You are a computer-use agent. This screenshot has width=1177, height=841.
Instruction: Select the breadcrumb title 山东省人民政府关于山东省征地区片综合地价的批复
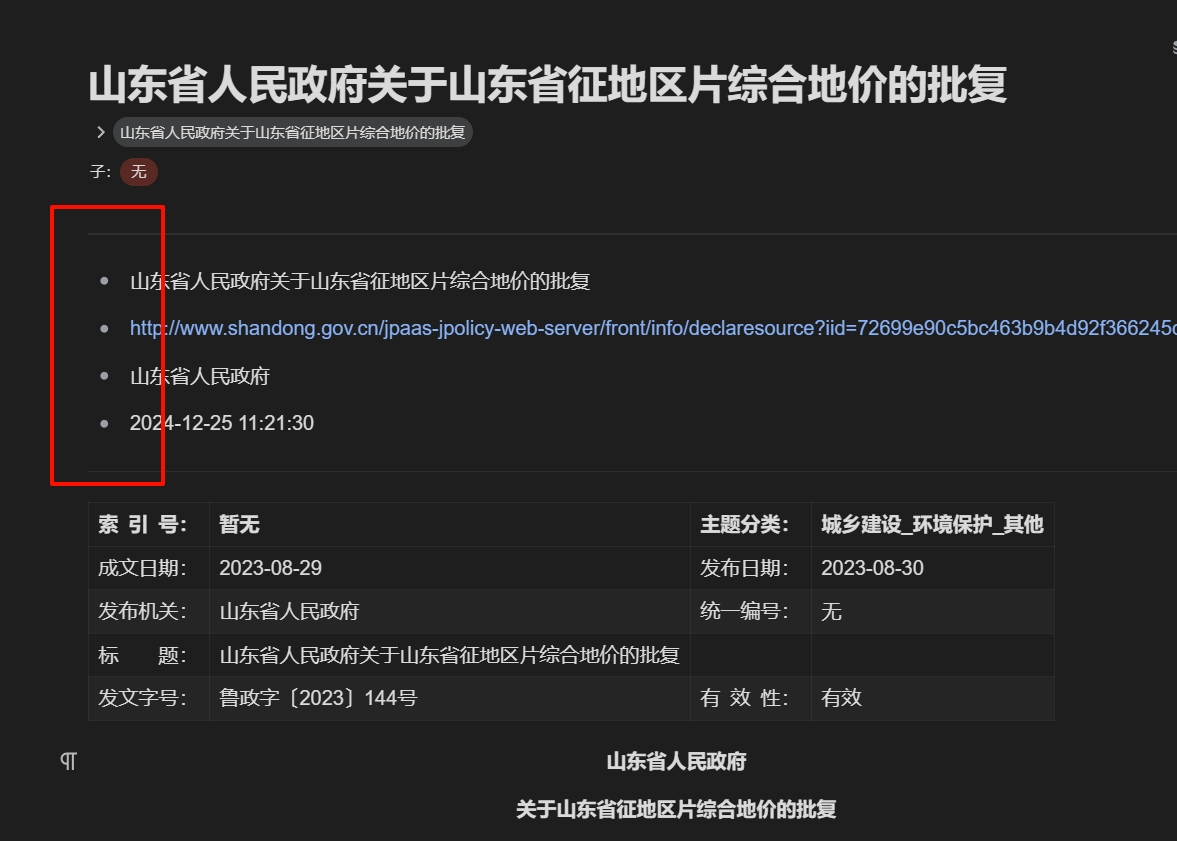pyautogui.click(x=293, y=131)
